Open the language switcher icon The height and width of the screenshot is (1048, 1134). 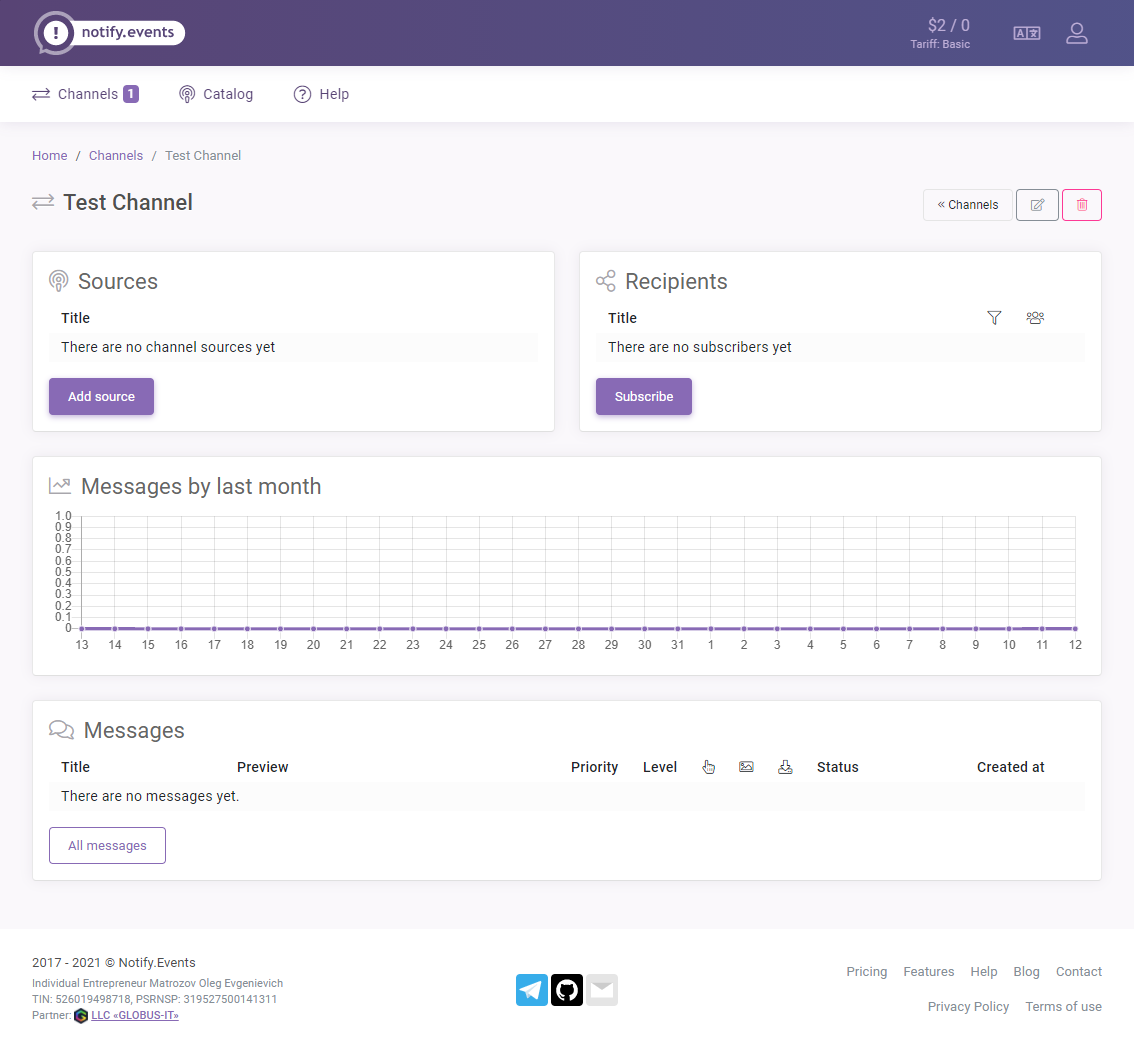[1026, 33]
